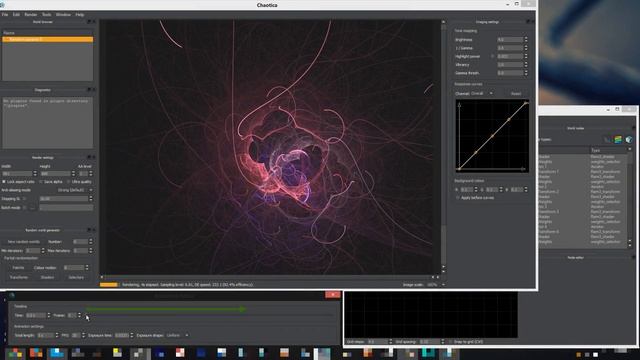Click the Stopping SL value field
Image resolution: width=640 pixels, height=360 pixels.
click(x=63, y=199)
